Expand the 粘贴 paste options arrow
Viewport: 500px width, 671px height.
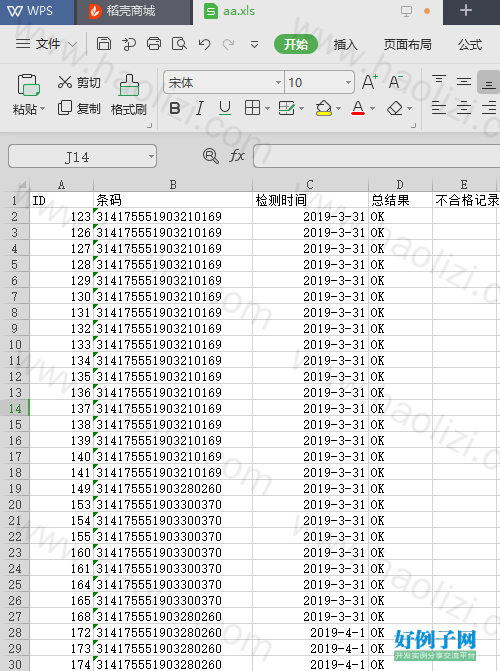pyautogui.click(x=42, y=109)
